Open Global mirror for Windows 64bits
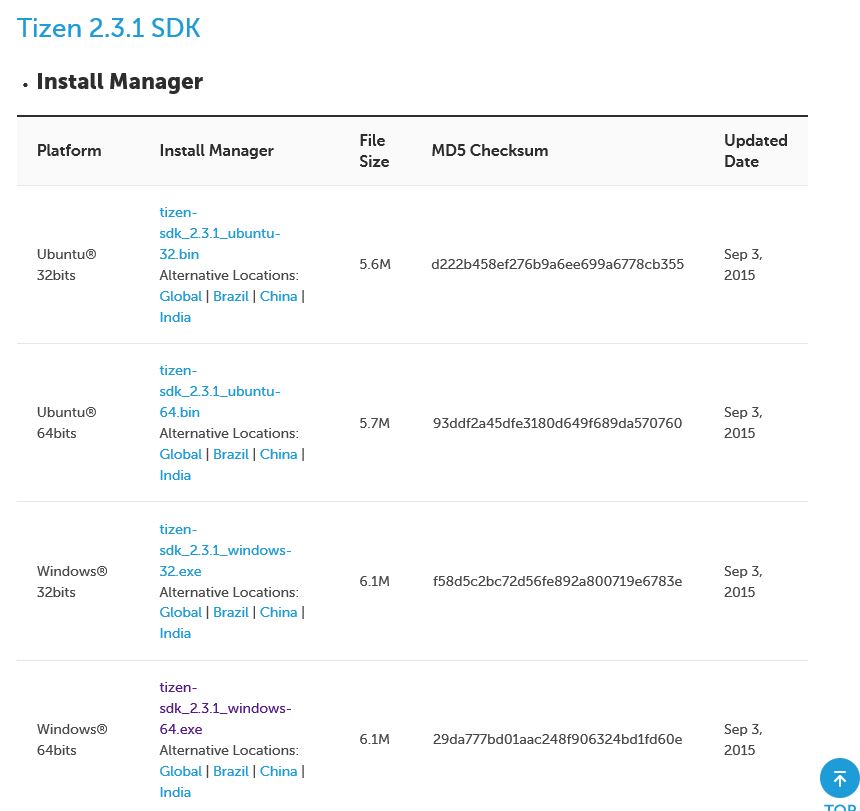Image resolution: width=860 pixels, height=811 pixels. [x=180, y=771]
